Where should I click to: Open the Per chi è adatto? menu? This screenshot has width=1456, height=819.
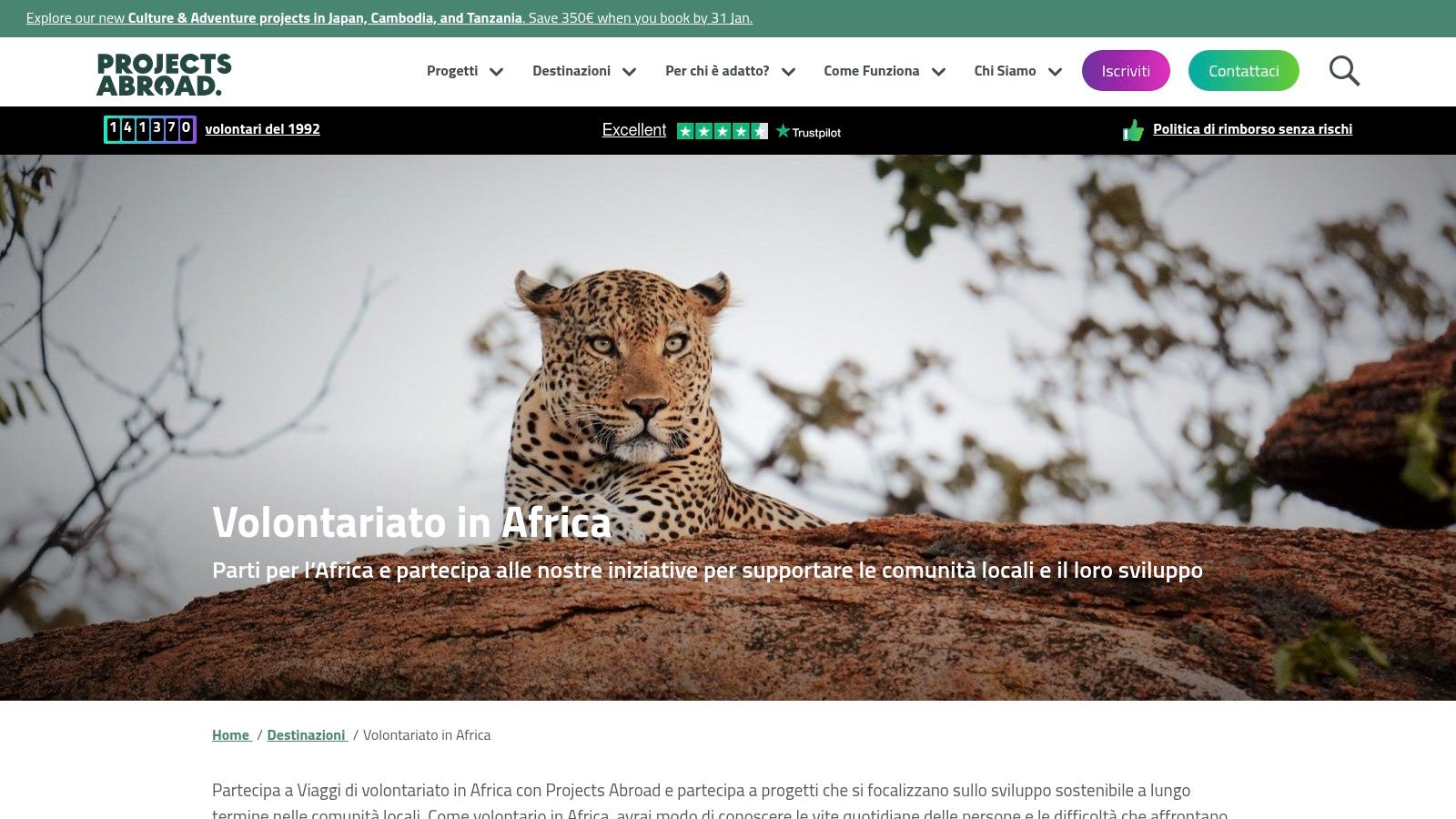click(x=717, y=71)
